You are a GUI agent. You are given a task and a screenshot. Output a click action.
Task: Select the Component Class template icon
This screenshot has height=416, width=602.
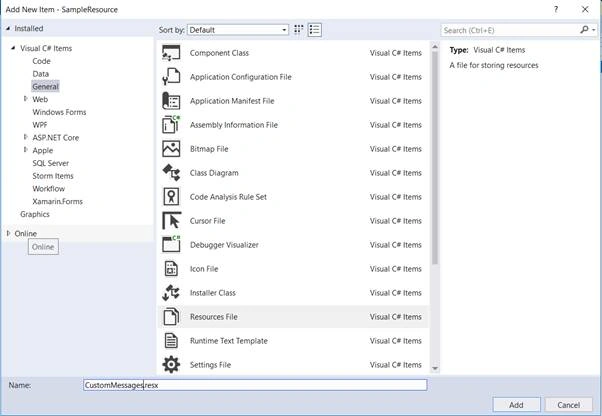[x=171, y=53]
